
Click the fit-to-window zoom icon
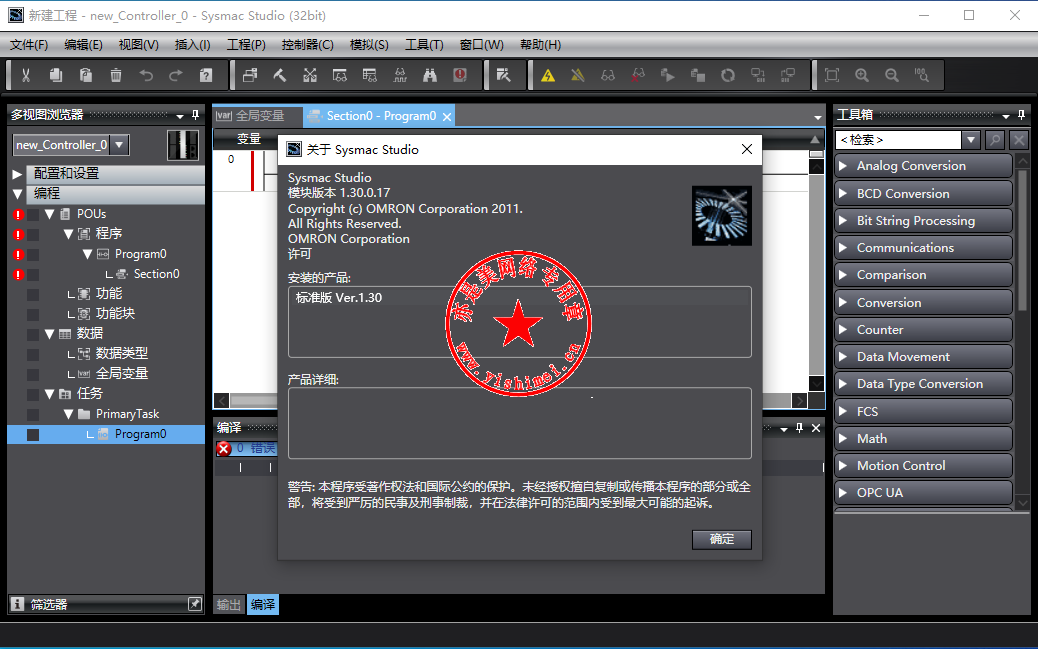tap(832, 75)
